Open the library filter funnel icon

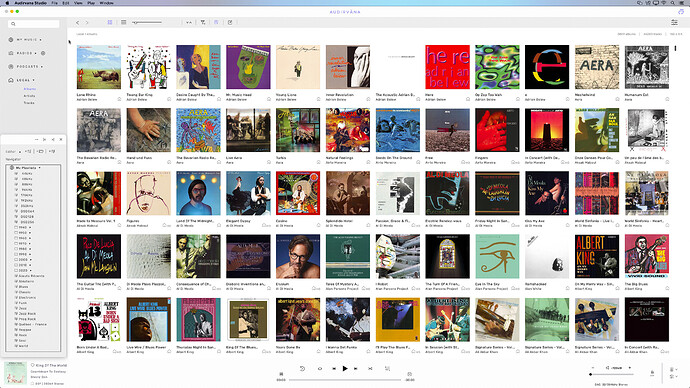pyautogui.click(x=203, y=22)
